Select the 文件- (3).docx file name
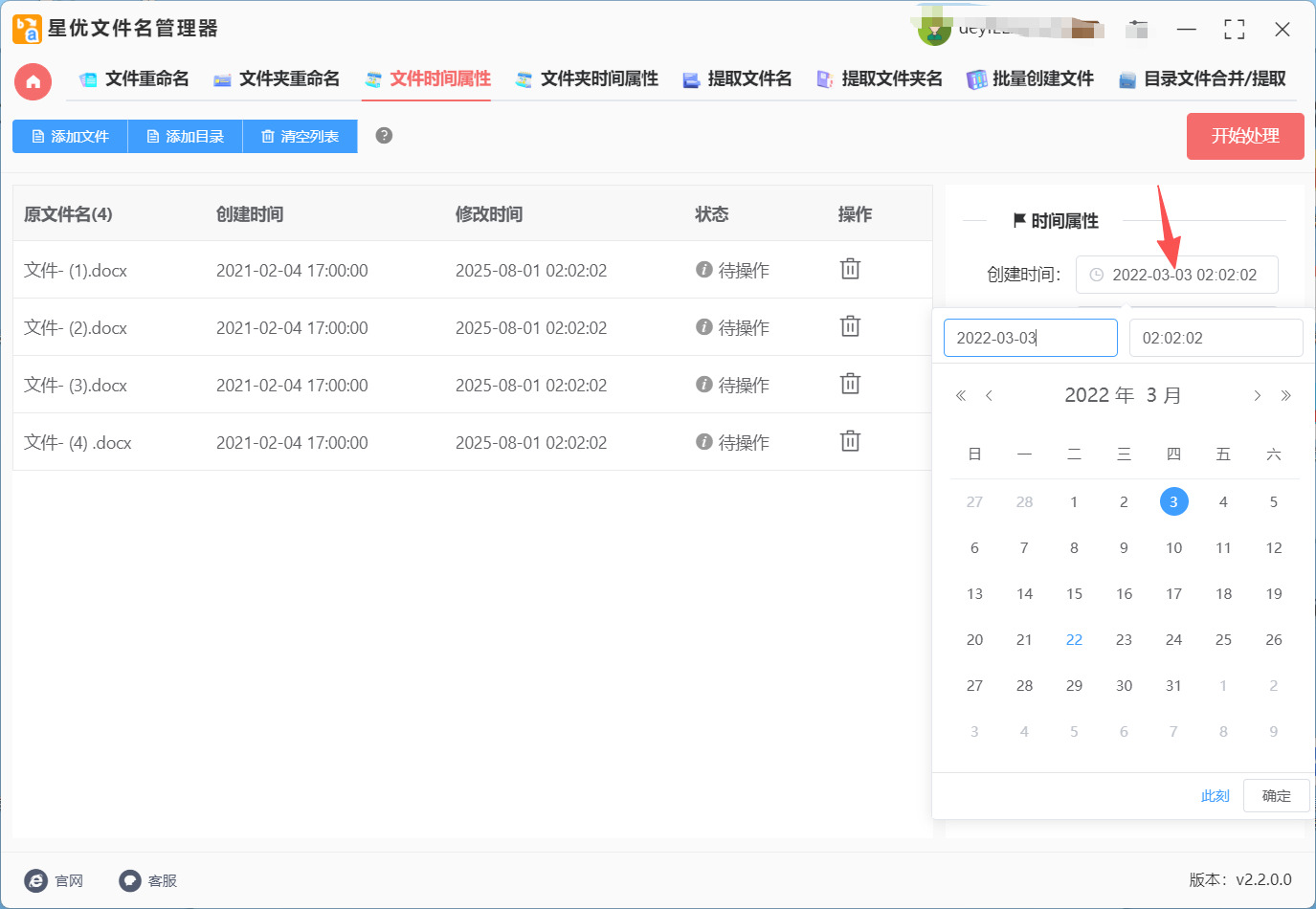Screen dimensions: 1316x909 click(x=76, y=386)
